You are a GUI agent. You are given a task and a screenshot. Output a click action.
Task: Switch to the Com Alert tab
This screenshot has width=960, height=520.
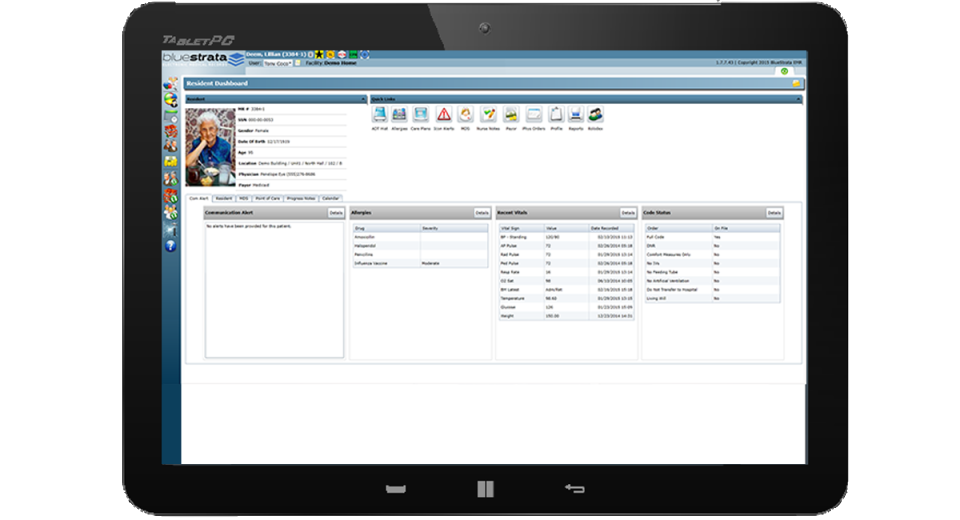tap(198, 198)
